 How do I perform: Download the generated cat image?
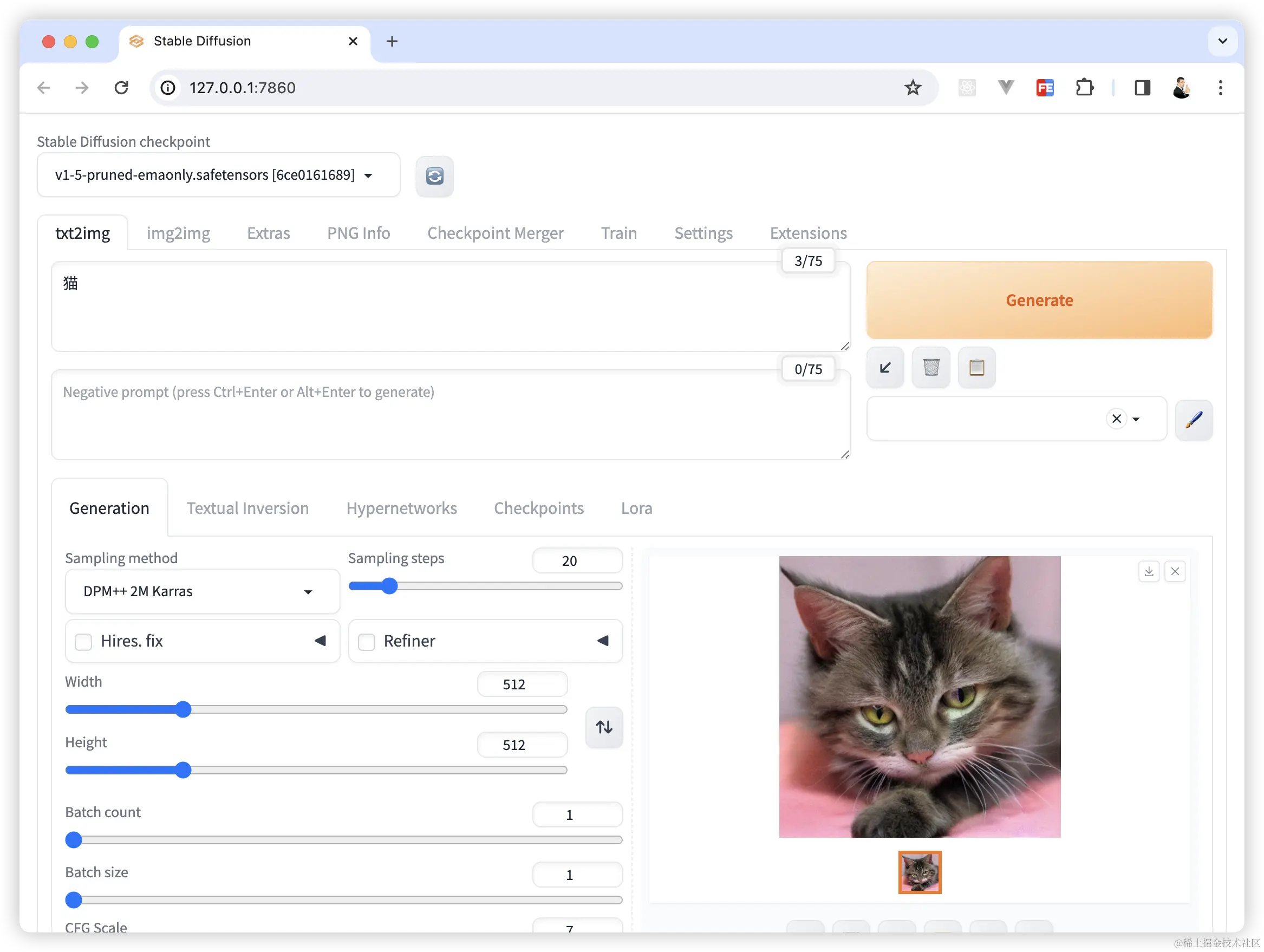click(1149, 571)
